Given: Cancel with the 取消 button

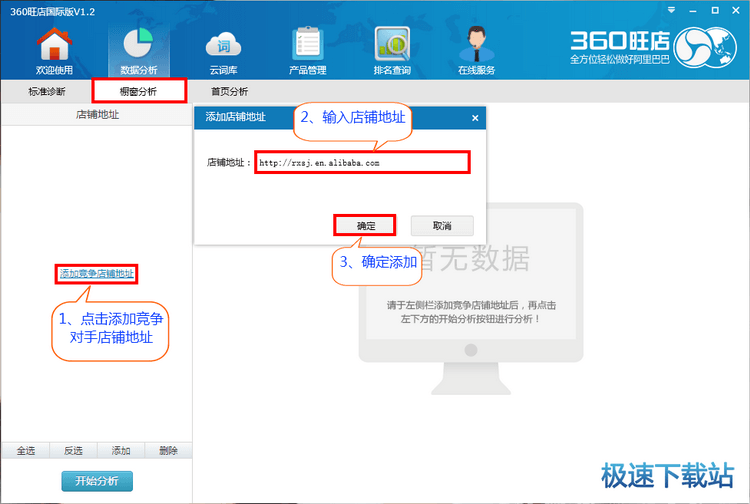Looking at the screenshot, I should coord(442,225).
